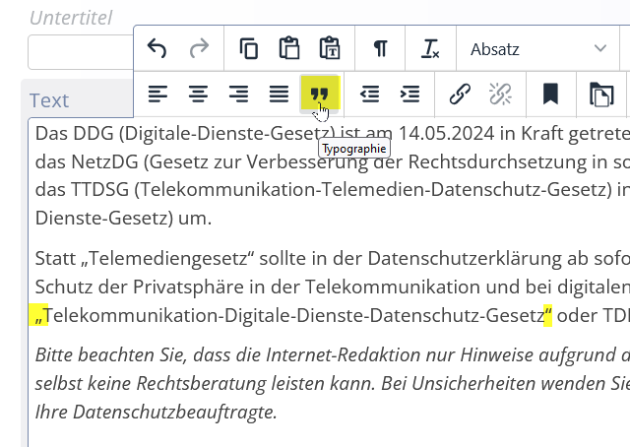Image resolution: width=630 pixels, height=447 pixels.
Task: Click the line starting "das NetzDG"
Action: pyautogui.click(x=332, y=162)
